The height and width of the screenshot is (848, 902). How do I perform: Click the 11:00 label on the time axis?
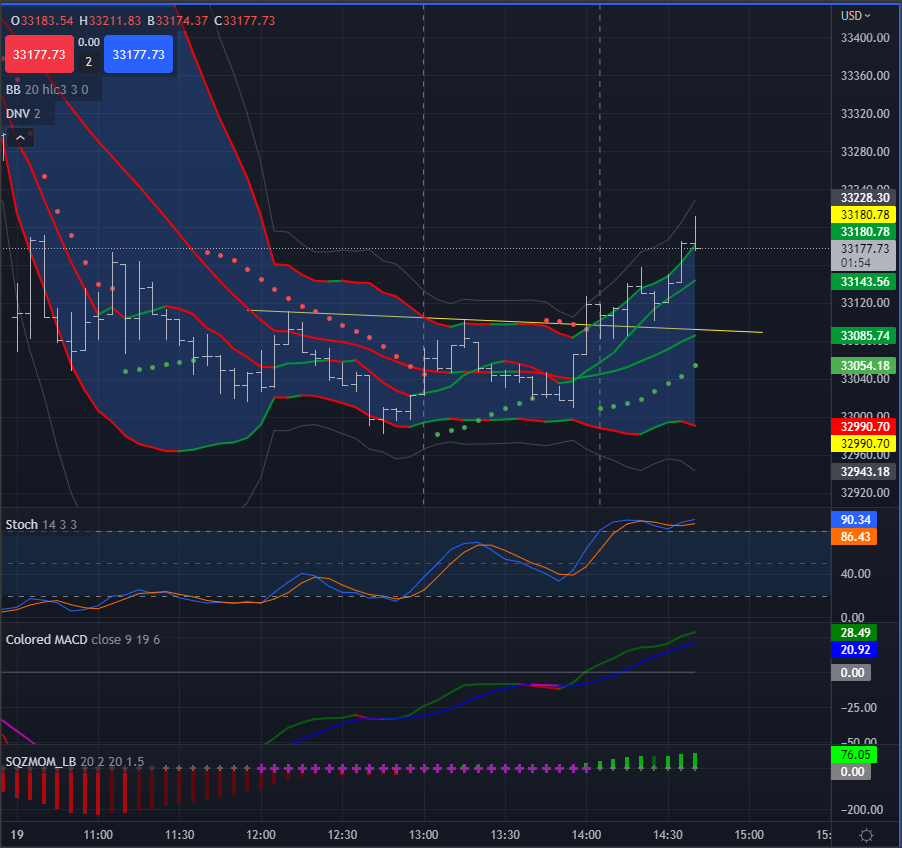coord(98,834)
